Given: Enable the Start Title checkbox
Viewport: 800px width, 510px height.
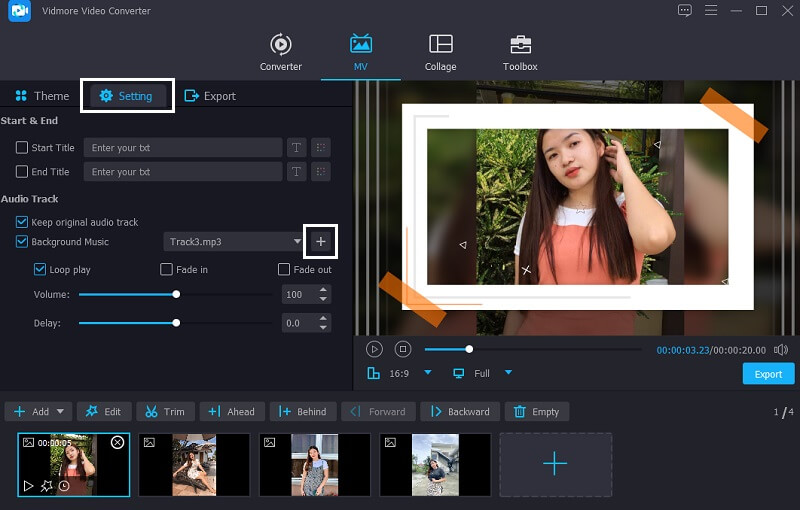Looking at the screenshot, I should click(x=22, y=148).
